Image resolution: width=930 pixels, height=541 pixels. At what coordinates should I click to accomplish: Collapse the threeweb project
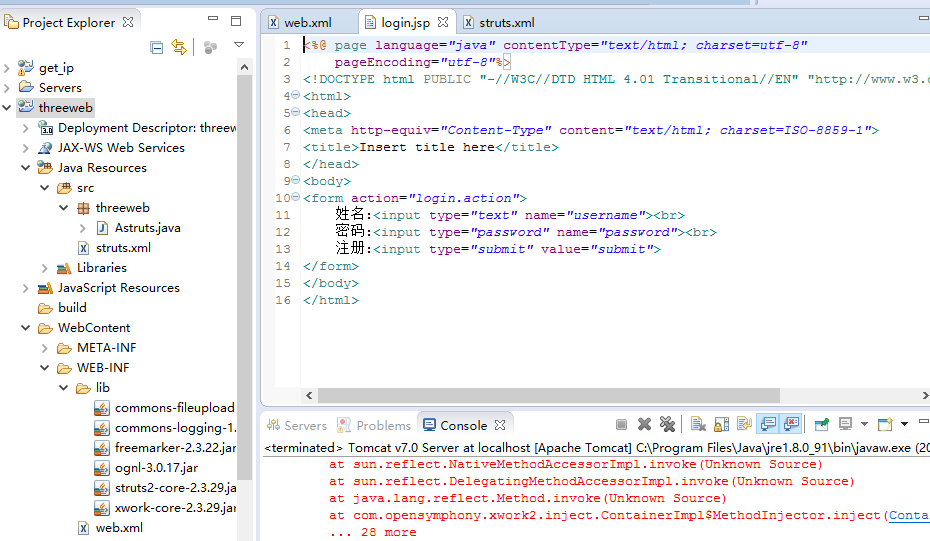pos(7,108)
